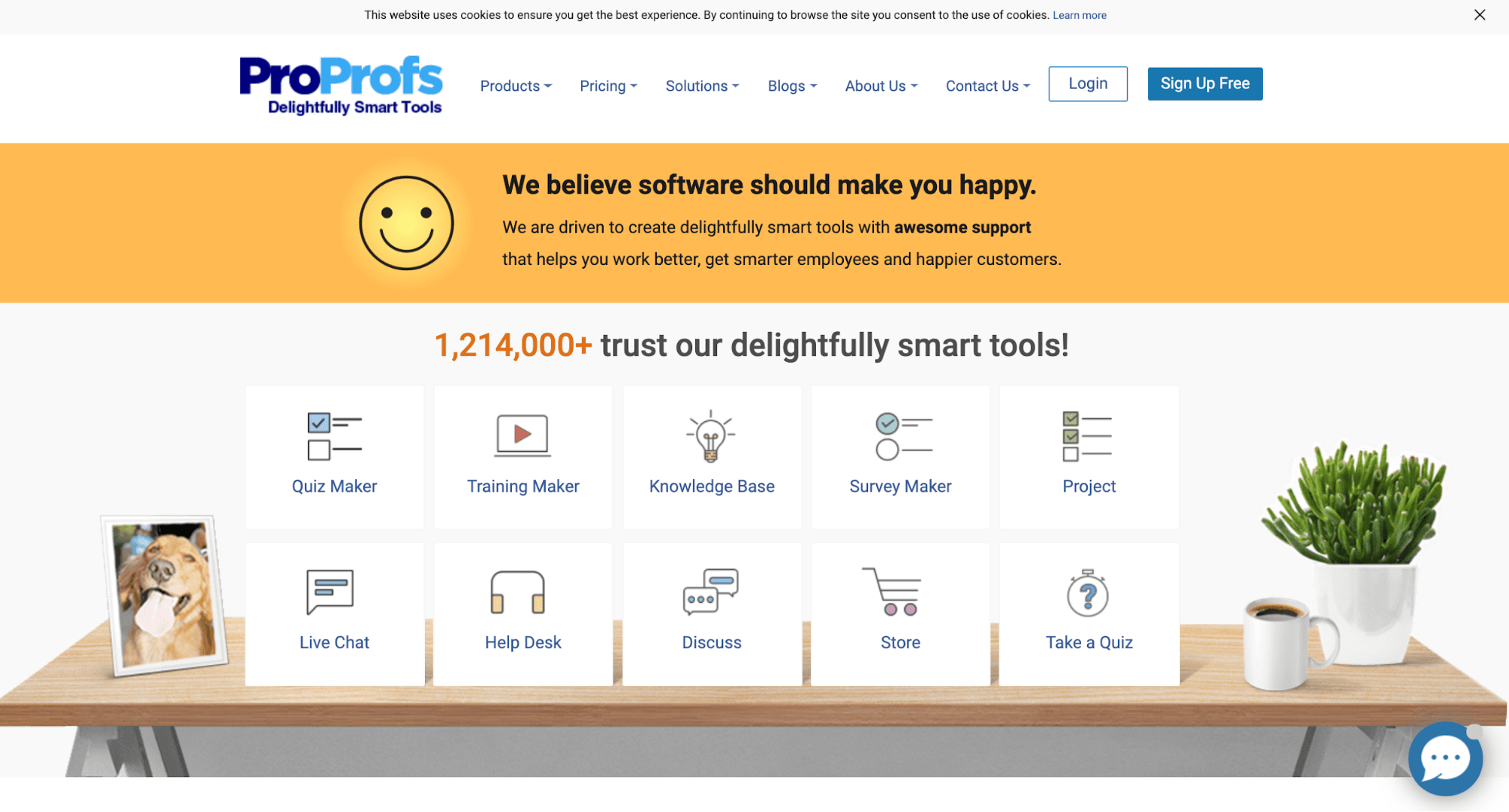Open the Training Maker text link
The width and height of the screenshot is (1509, 812).
point(523,486)
